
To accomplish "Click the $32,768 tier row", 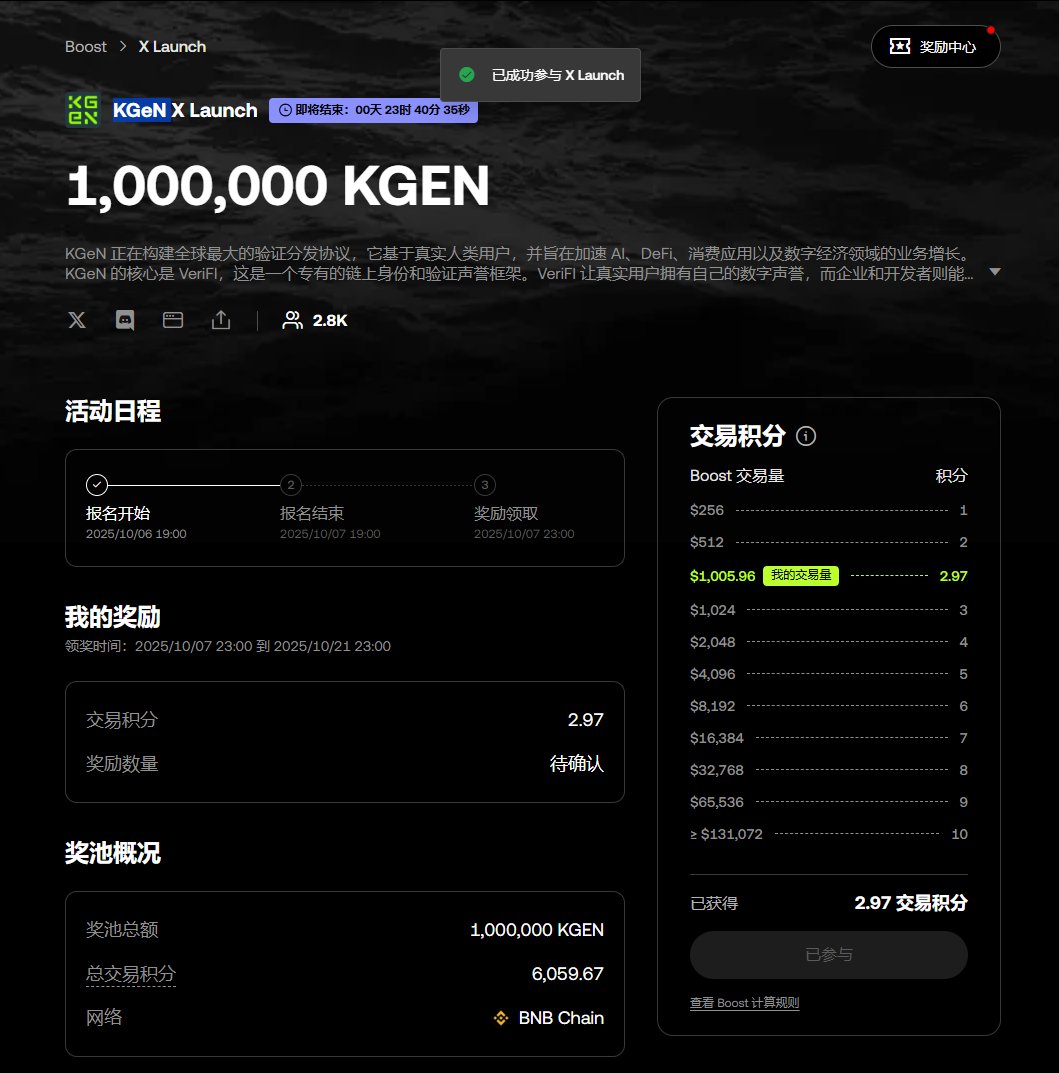I will coord(828,770).
